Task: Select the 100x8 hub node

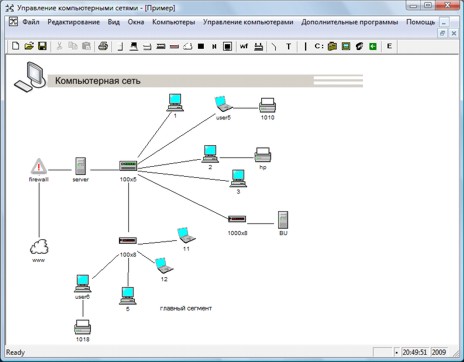Action: pos(128,240)
